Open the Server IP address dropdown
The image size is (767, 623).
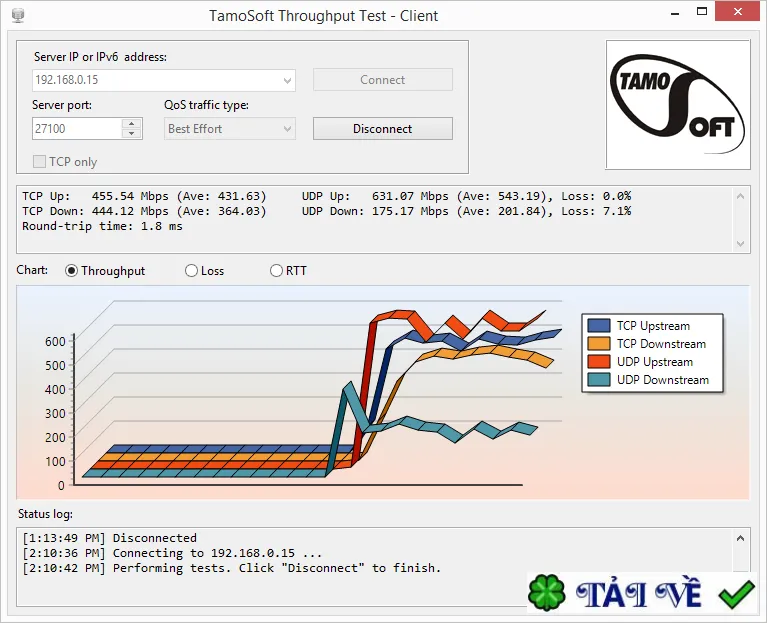click(x=287, y=80)
